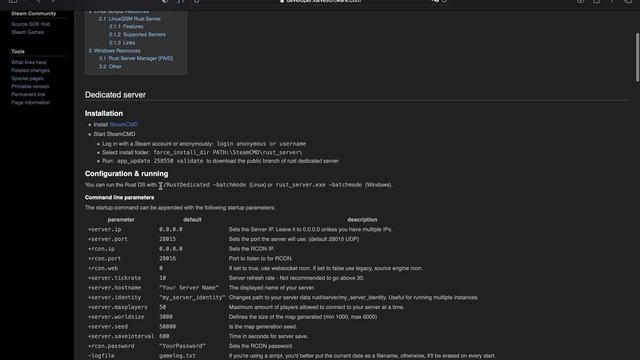
Task: Click the +rcon.ip parameter cell
Action: pyautogui.click(x=101, y=249)
